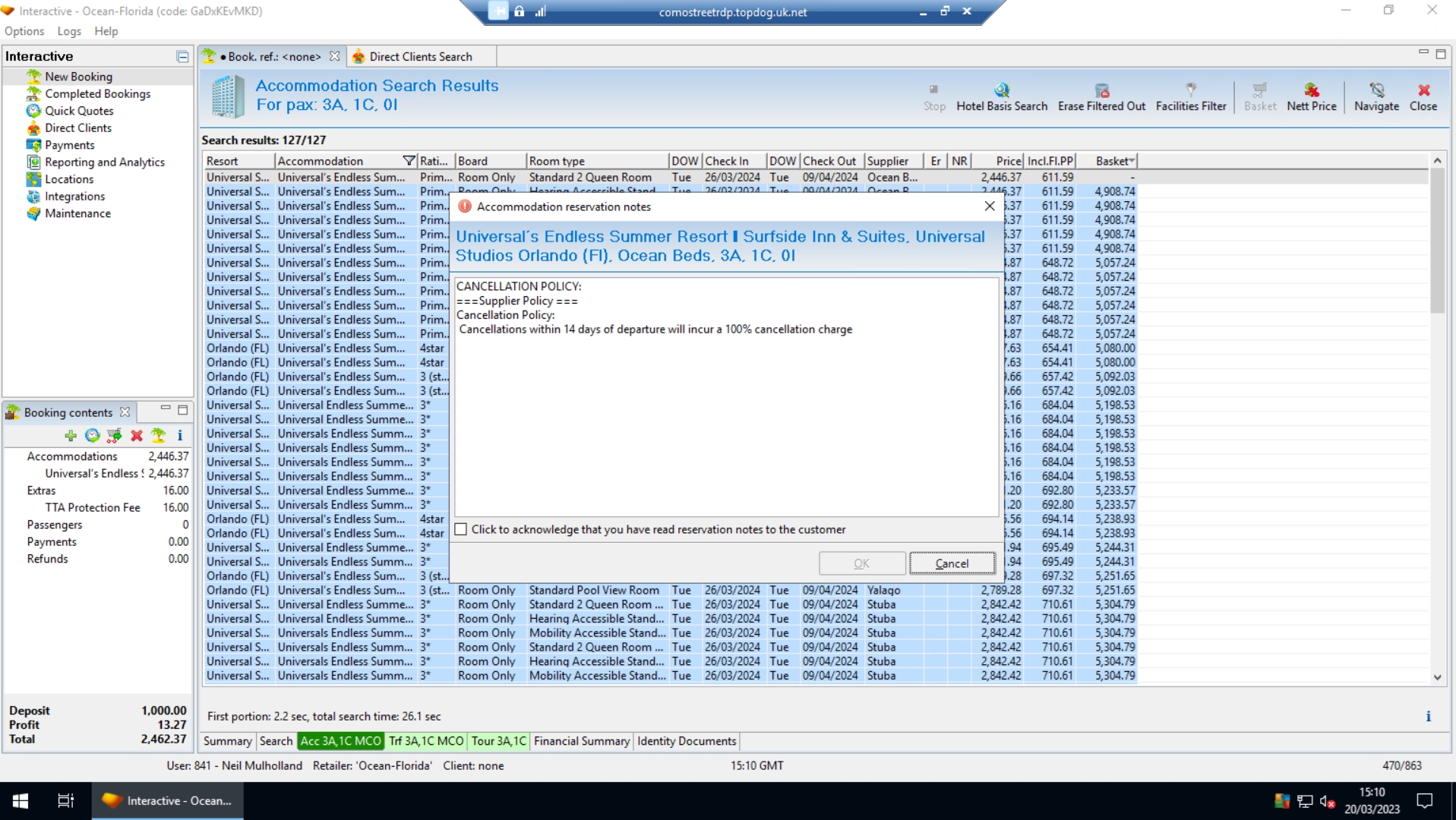Open the Help menu
This screenshot has height=820, width=1456.
[106, 31]
